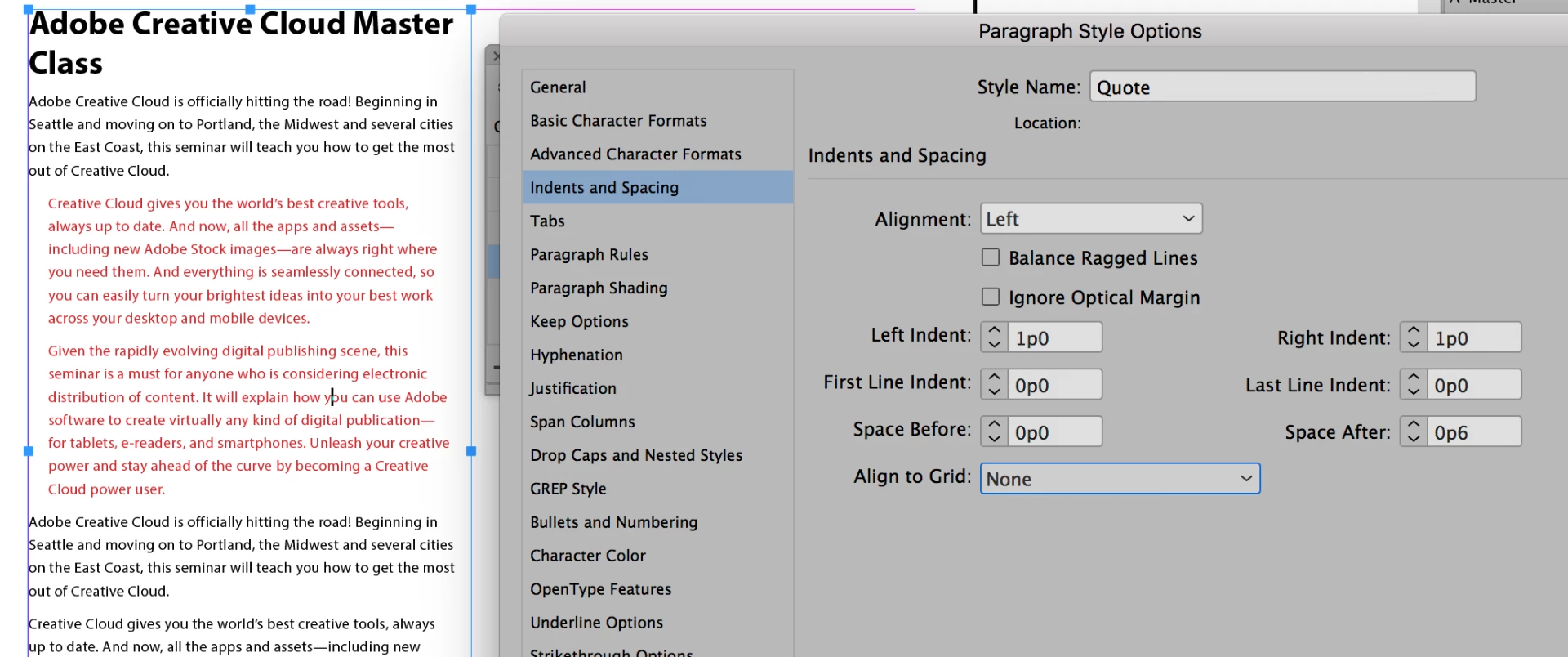Open Keep Options category

point(657,322)
